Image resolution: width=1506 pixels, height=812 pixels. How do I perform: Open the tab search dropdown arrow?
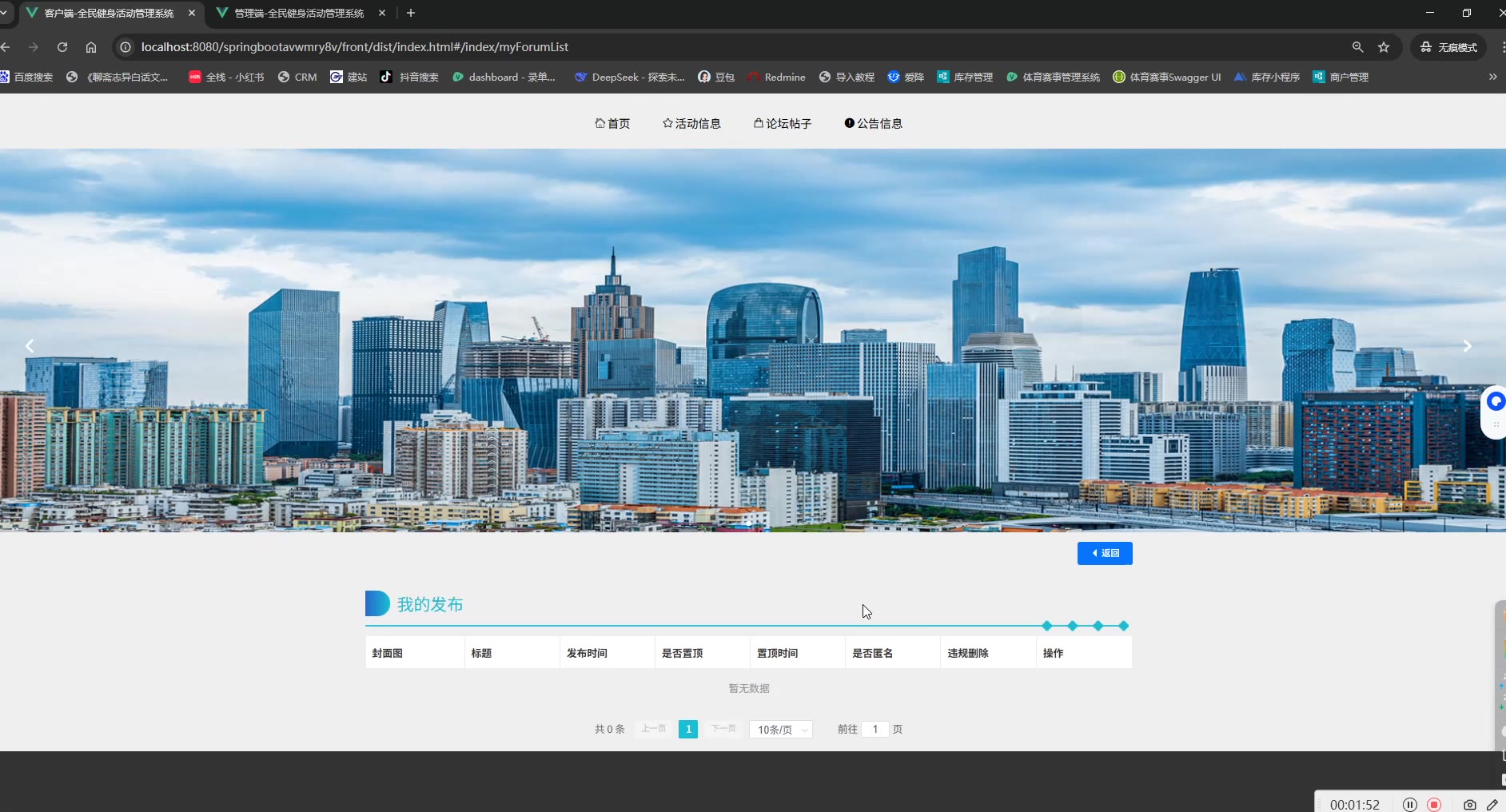coord(4,13)
